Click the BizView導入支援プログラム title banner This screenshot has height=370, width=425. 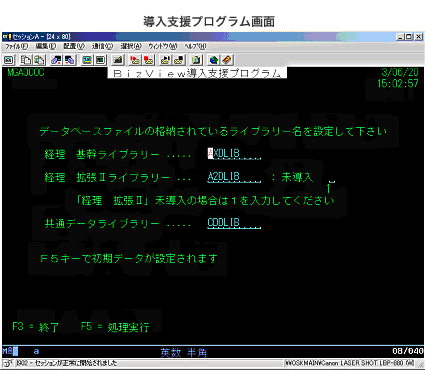pyautogui.click(x=197, y=73)
